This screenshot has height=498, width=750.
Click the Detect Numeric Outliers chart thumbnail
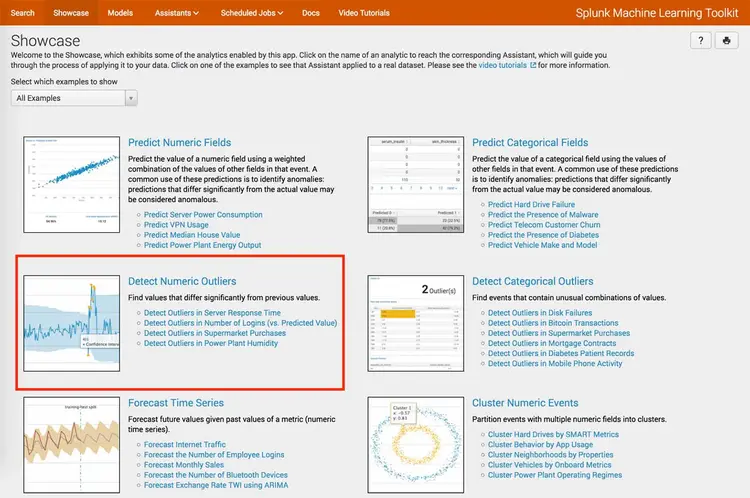(x=72, y=323)
